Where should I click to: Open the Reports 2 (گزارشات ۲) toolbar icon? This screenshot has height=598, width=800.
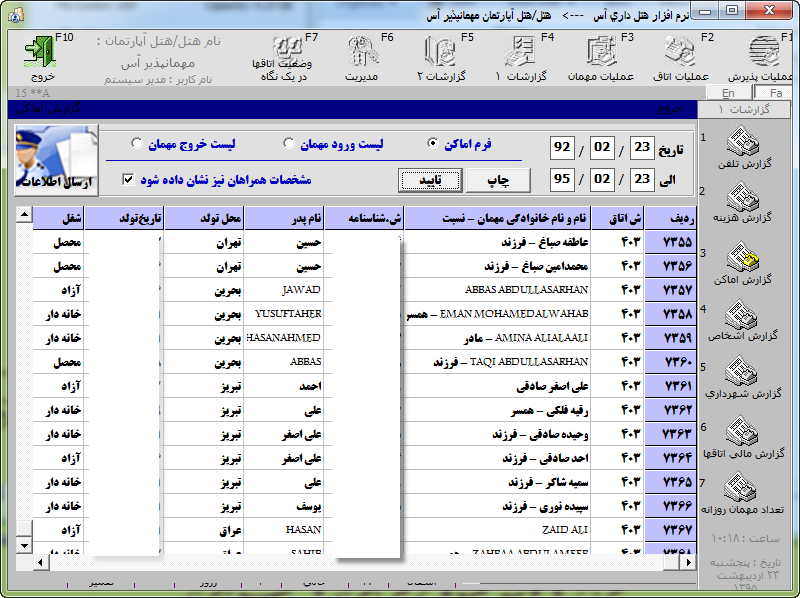coord(440,50)
